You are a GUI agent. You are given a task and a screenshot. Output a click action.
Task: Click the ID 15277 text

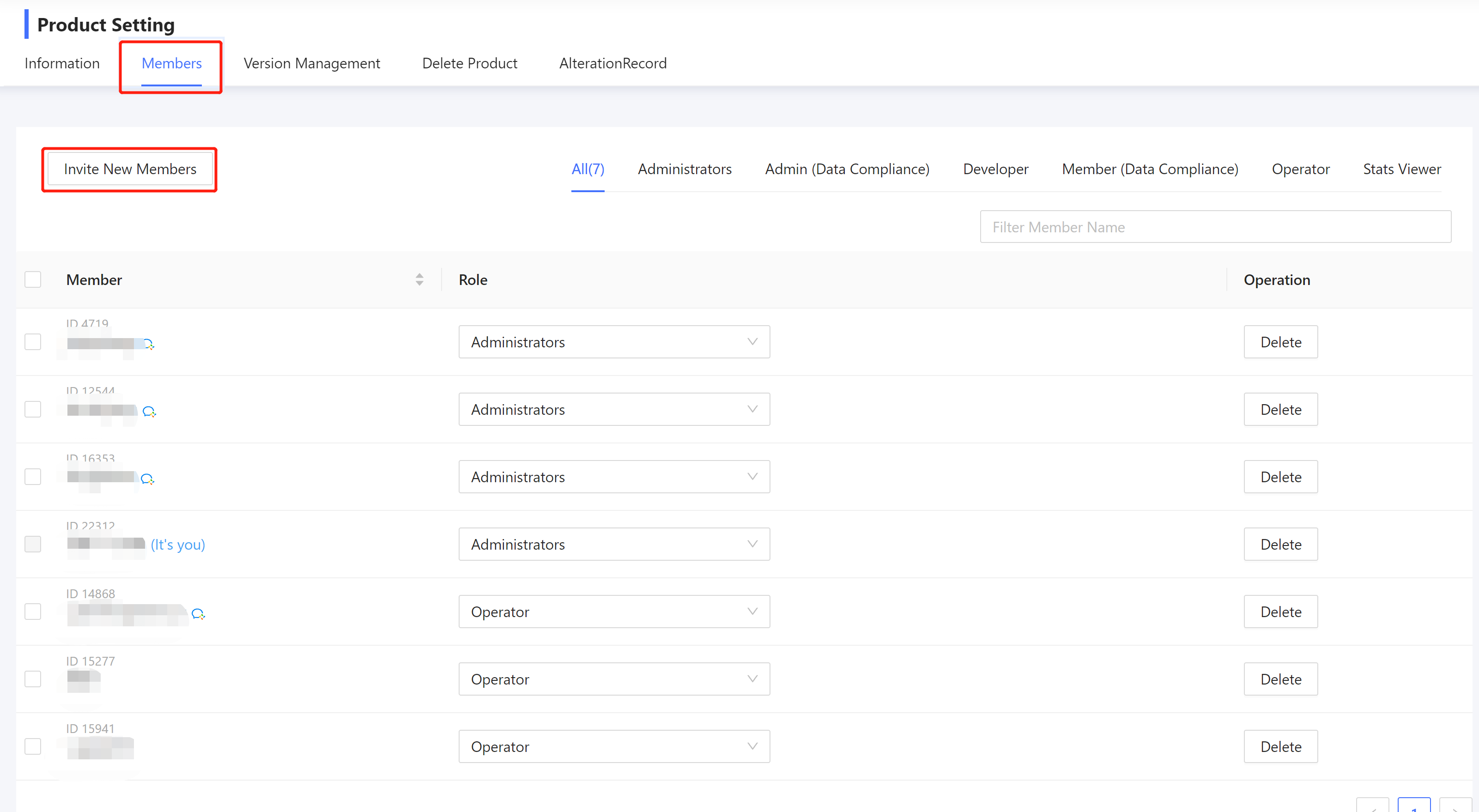91,661
